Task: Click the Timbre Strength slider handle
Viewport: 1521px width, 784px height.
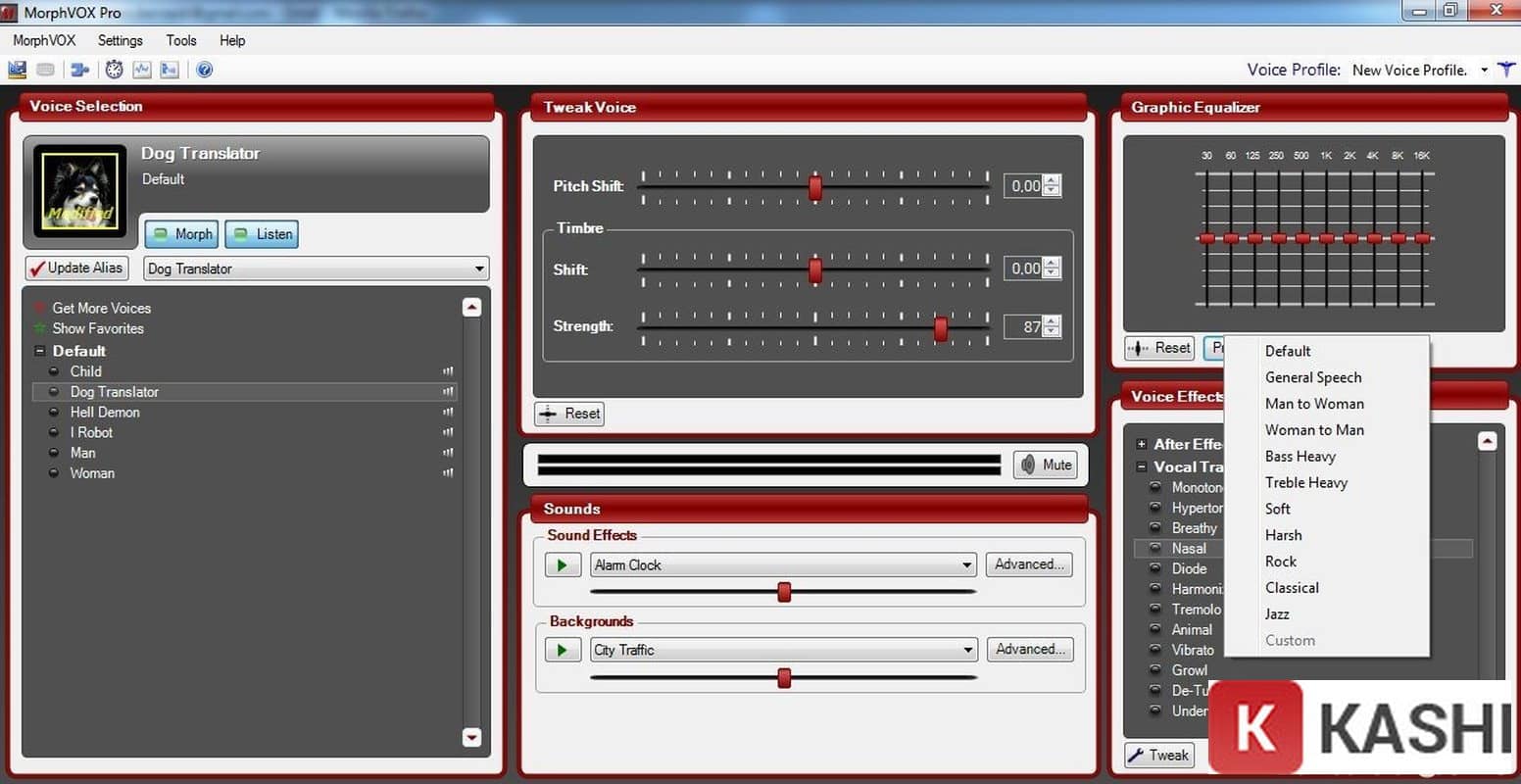Action: (941, 328)
